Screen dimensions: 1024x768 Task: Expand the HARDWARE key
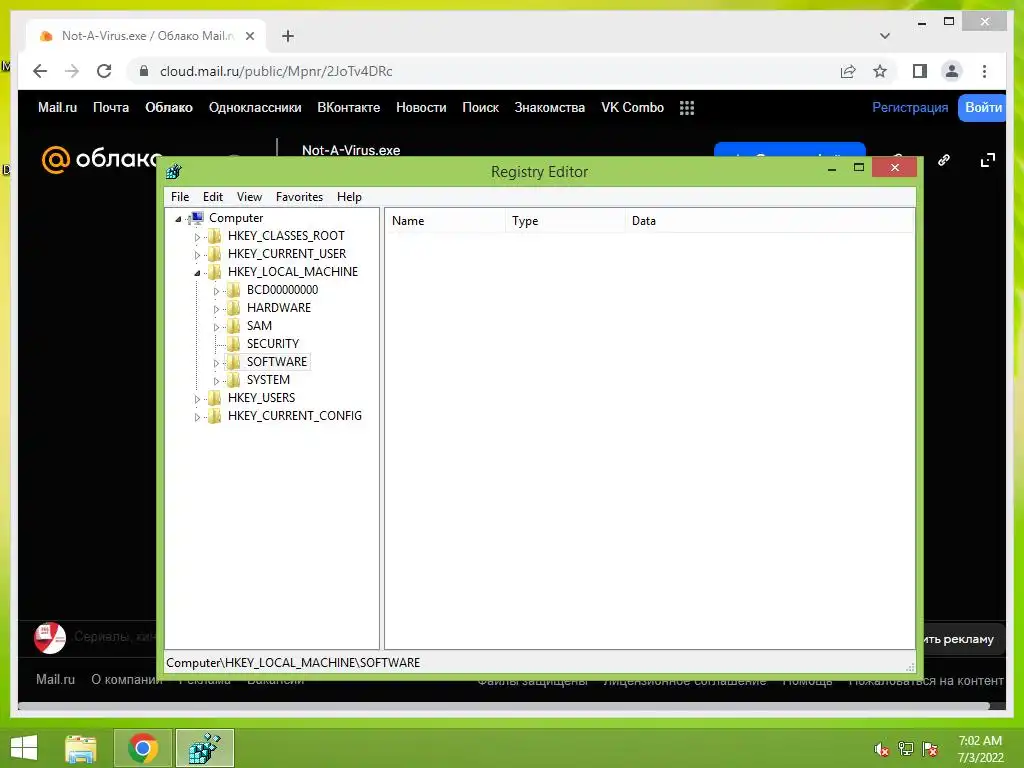coord(216,309)
